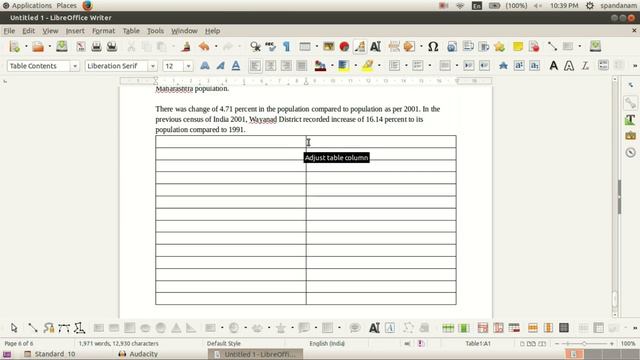Screen dimensions: 640x360
Task: Open Find and Replace binoculars icon
Action: [256, 47]
